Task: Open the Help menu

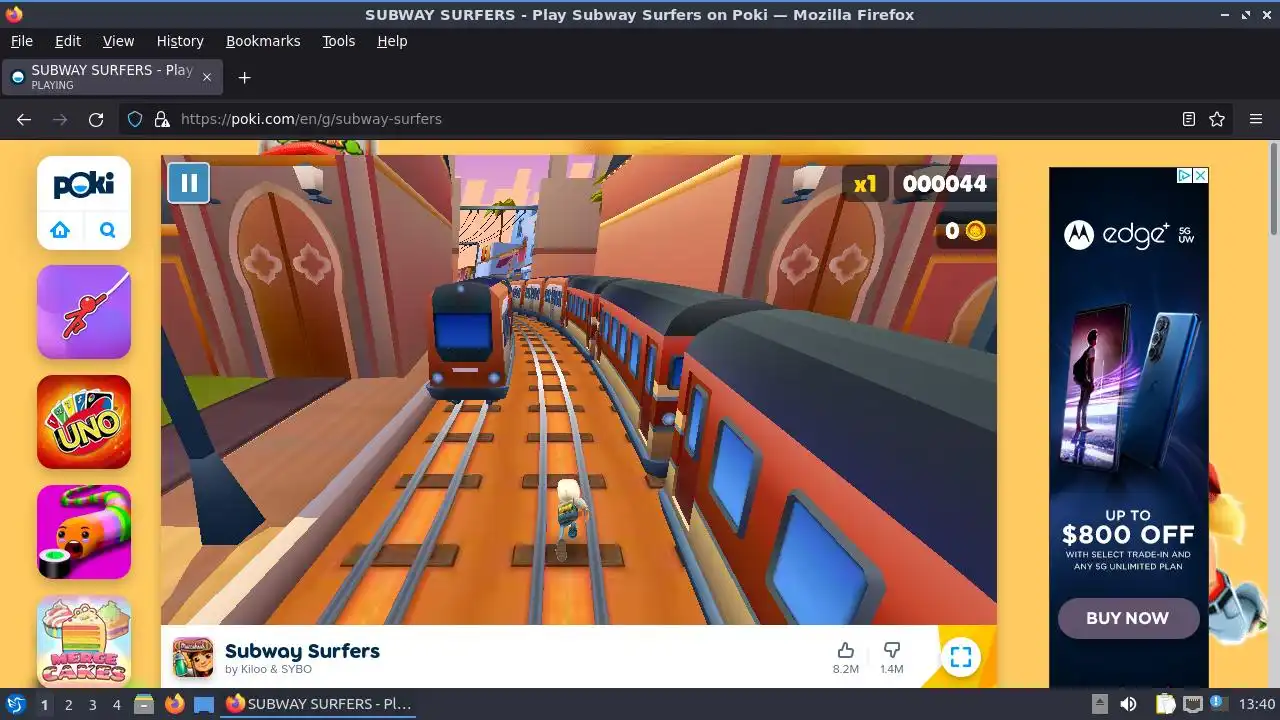Action: pos(392,41)
